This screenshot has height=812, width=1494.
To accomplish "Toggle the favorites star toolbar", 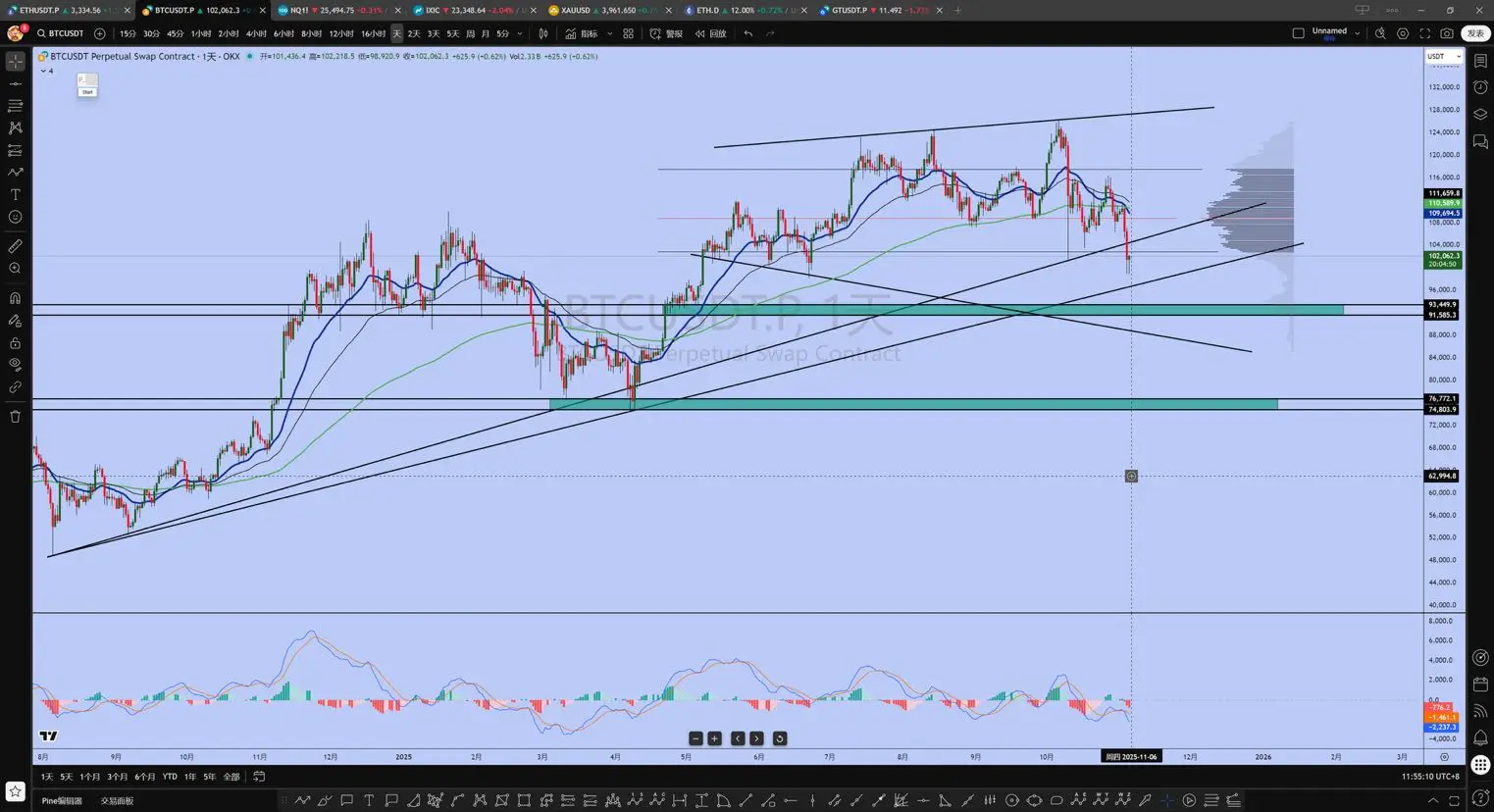I will 16,790.
